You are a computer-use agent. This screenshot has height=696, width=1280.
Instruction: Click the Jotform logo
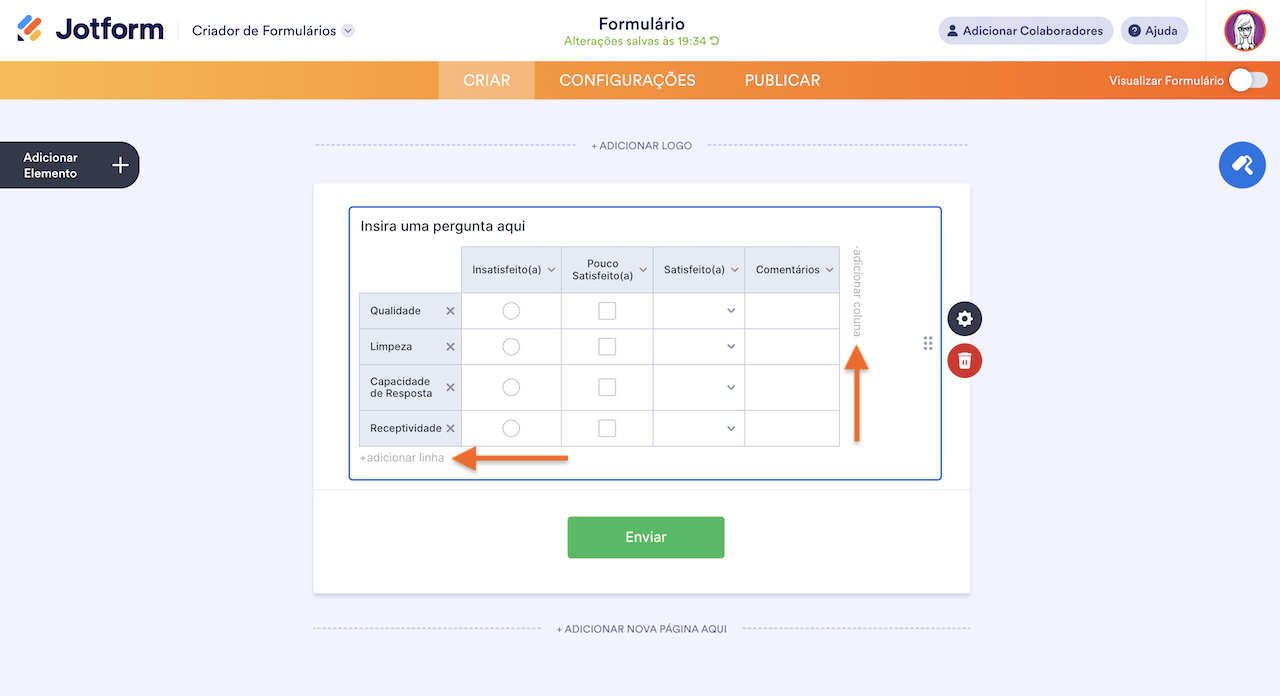pyautogui.click(x=91, y=30)
